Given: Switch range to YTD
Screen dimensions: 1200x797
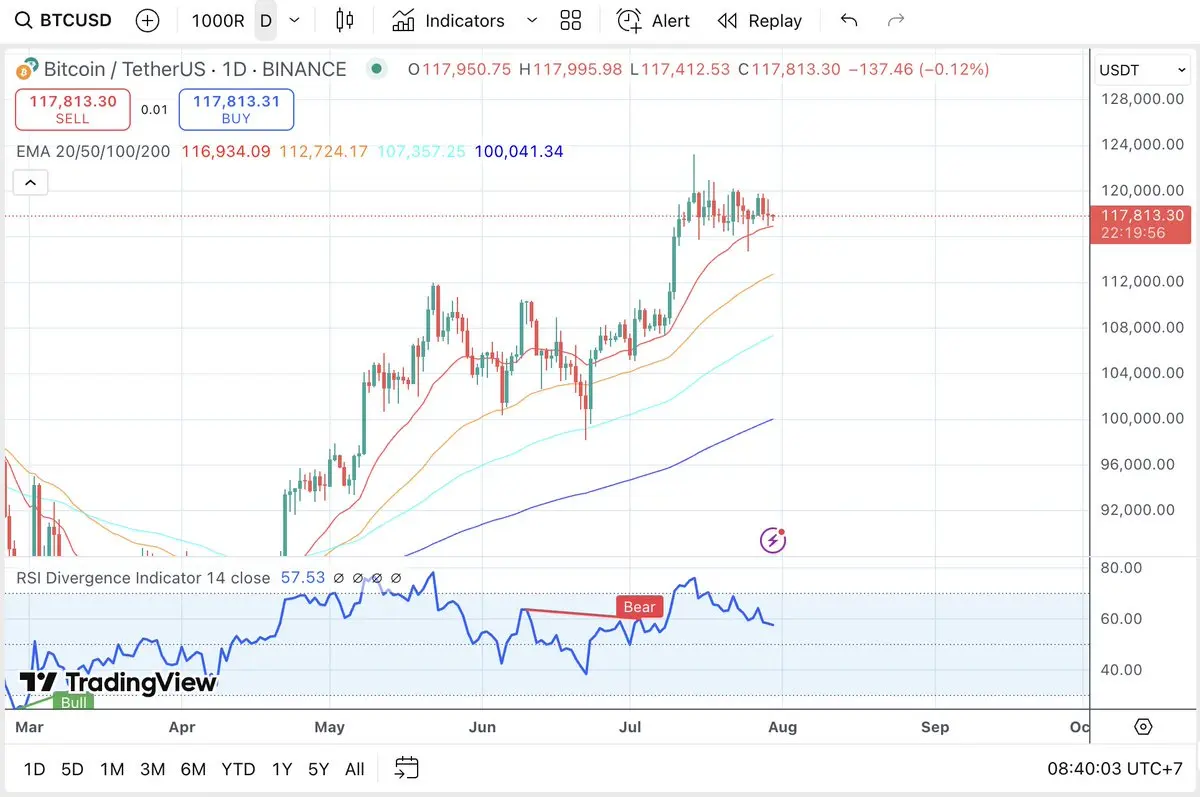Looking at the screenshot, I should [x=238, y=769].
